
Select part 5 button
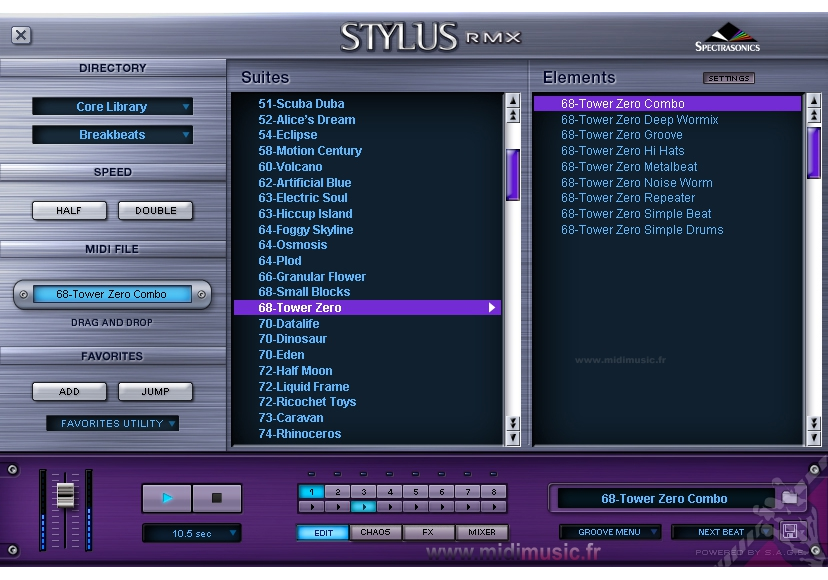pos(416,492)
